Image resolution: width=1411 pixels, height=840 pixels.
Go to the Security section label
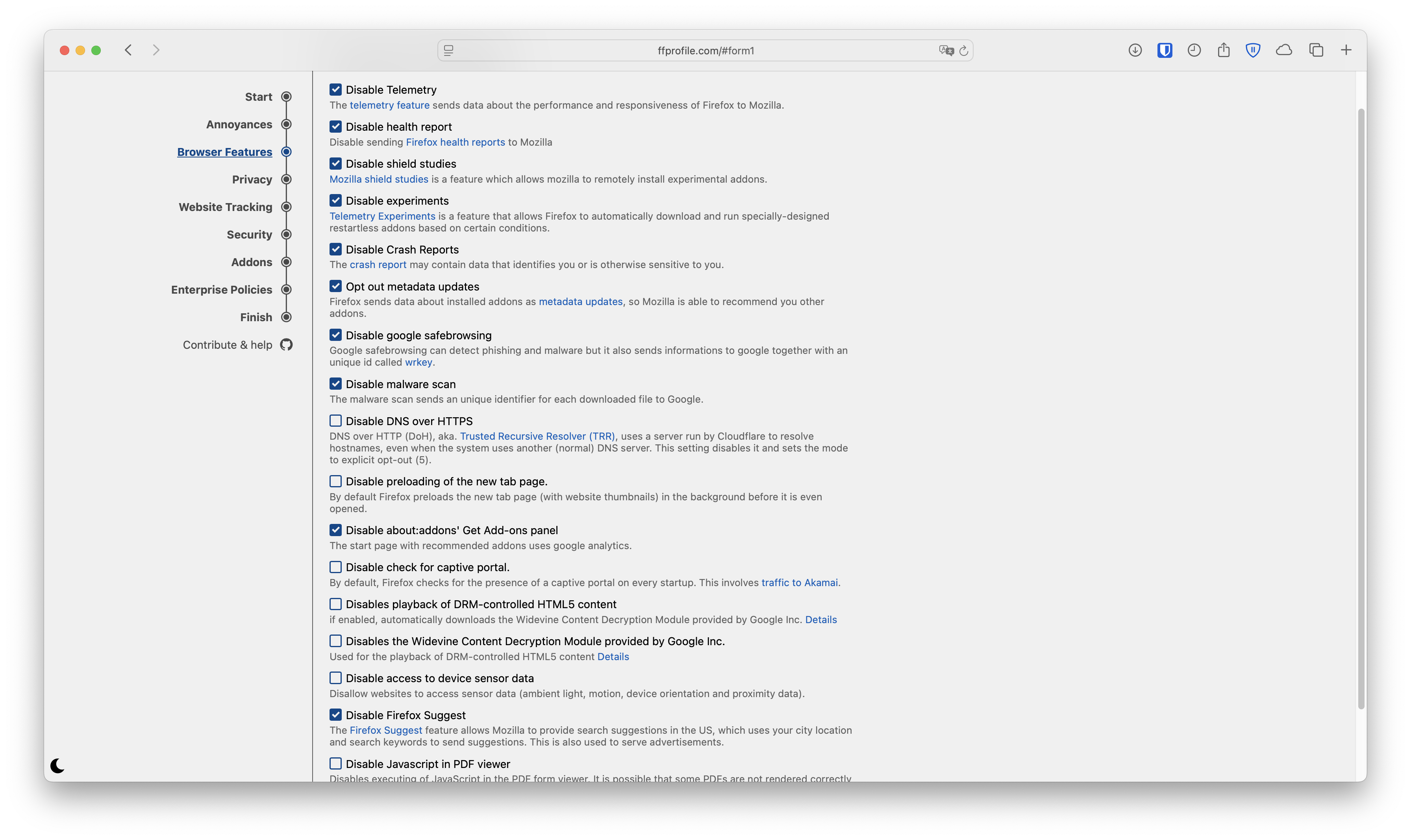coord(250,234)
